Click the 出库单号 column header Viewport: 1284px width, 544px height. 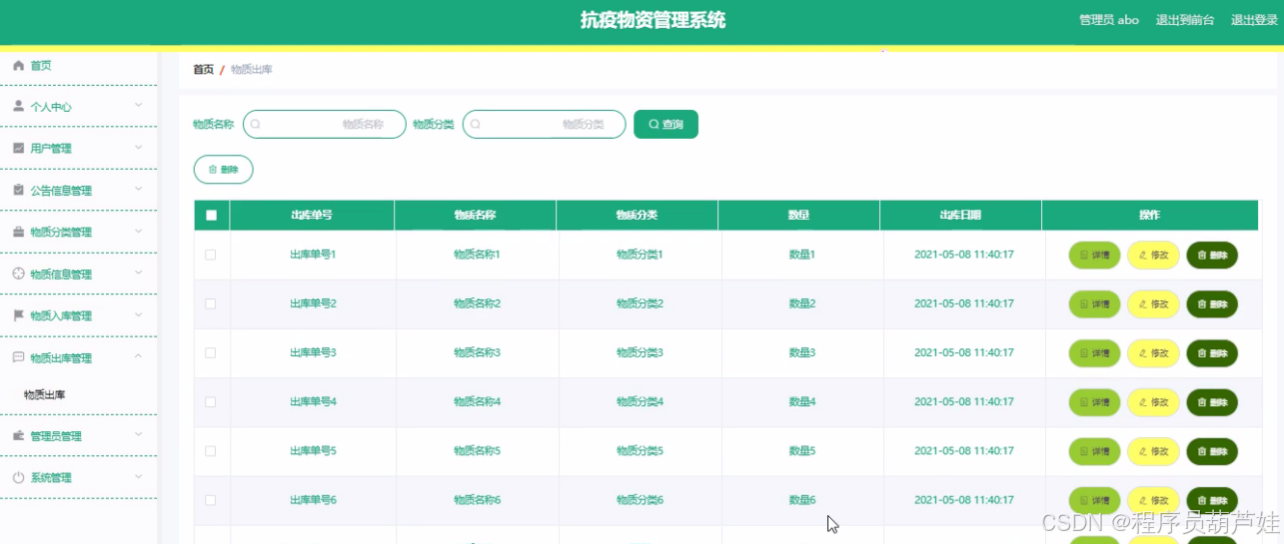(312, 215)
